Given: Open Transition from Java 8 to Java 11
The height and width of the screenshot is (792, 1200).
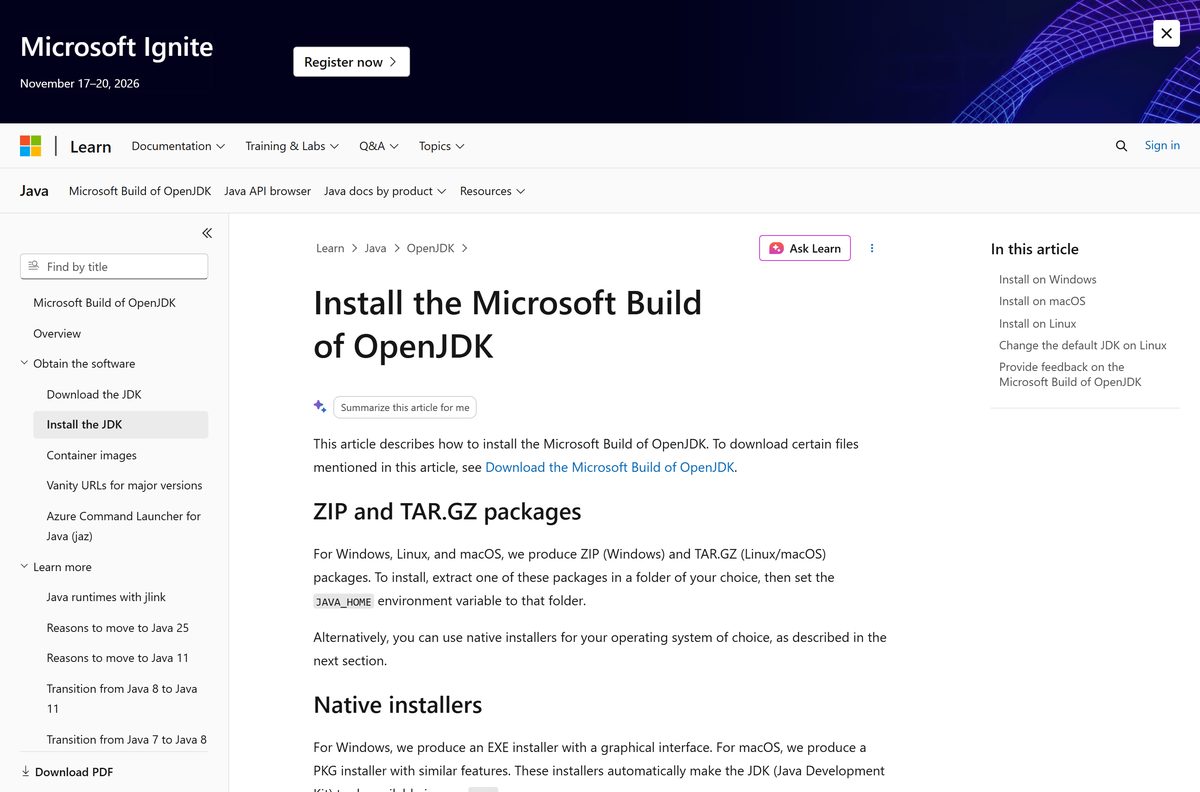Looking at the screenshot, I should click(x=122, y=698).
